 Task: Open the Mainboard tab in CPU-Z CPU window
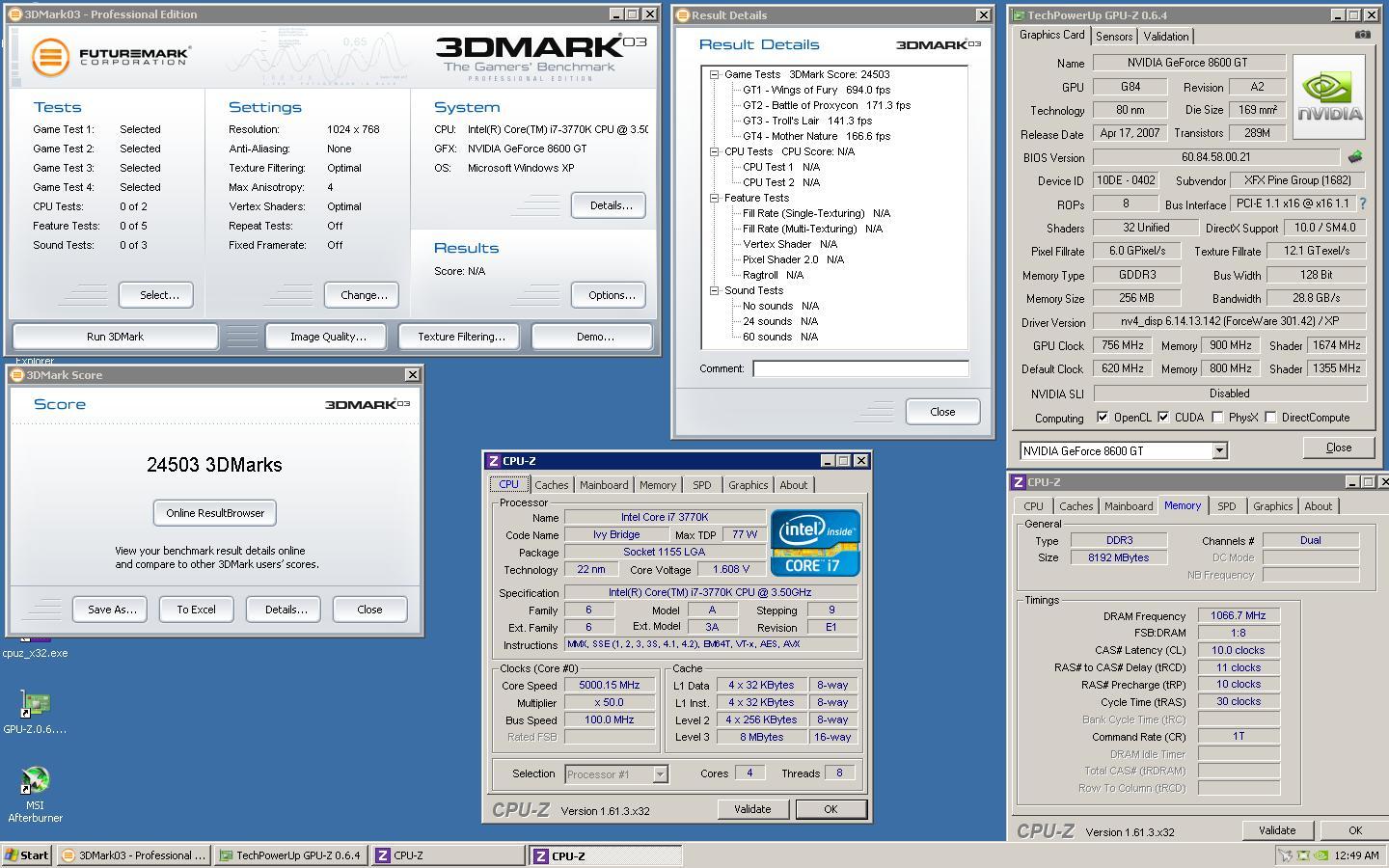tap(604, 485)
